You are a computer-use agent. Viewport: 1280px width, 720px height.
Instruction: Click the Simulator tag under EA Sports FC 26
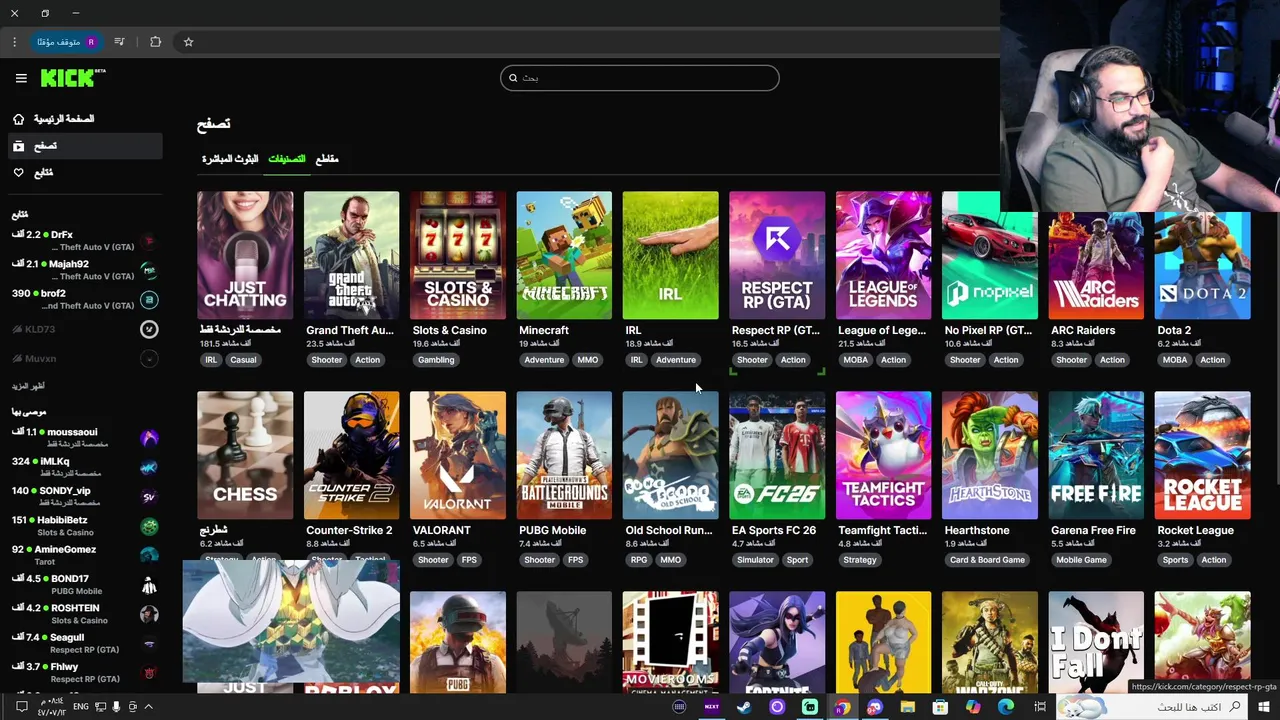(755, 560)
